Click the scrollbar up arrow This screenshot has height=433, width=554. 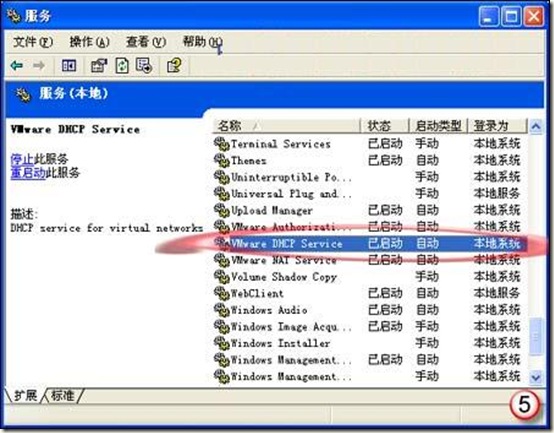[536, 126]
